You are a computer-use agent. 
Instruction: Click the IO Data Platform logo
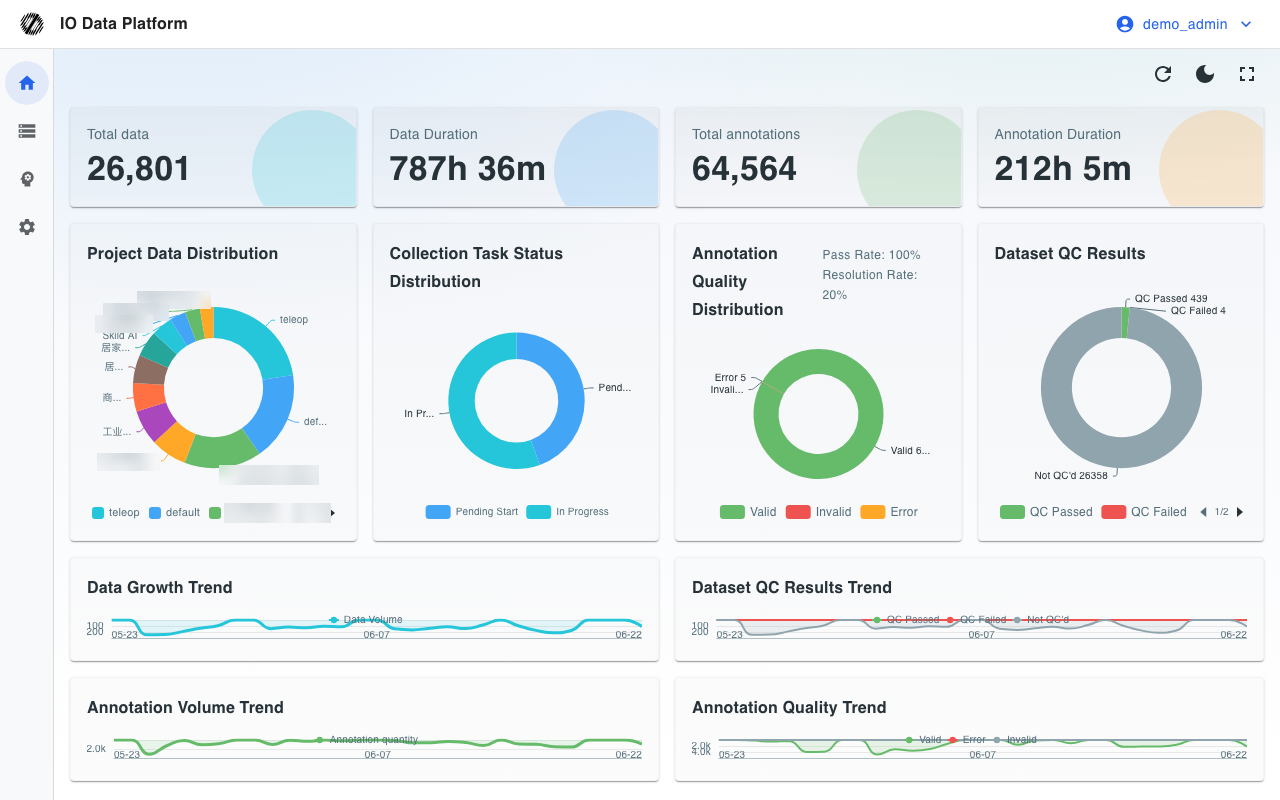coord(33,24)
